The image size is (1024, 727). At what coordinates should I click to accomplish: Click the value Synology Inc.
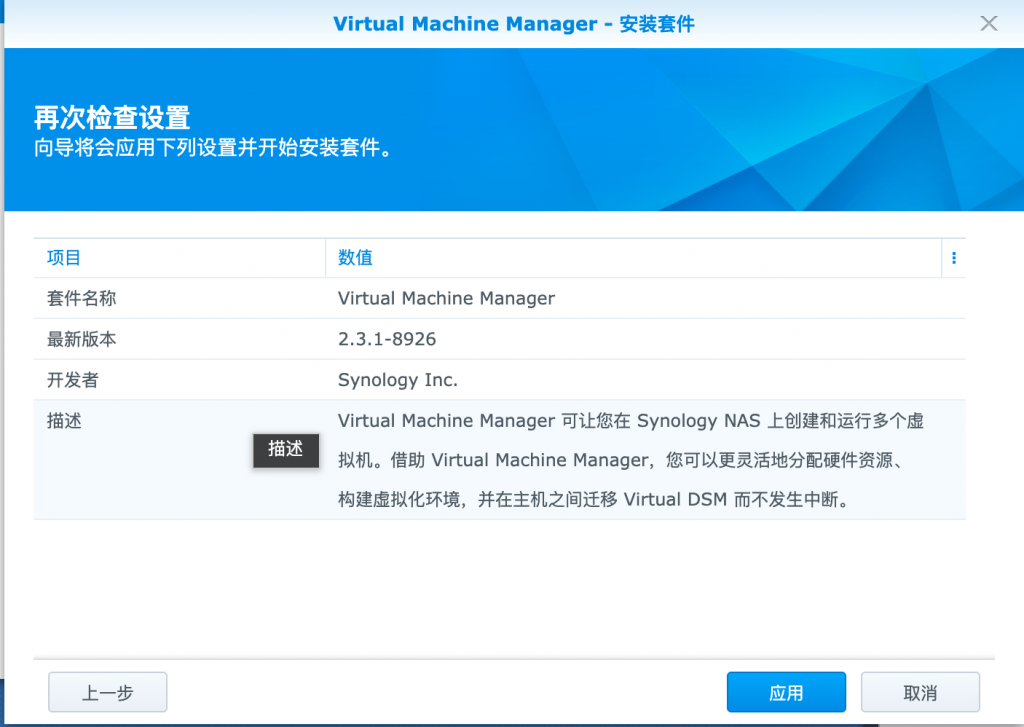pos(398,380)
